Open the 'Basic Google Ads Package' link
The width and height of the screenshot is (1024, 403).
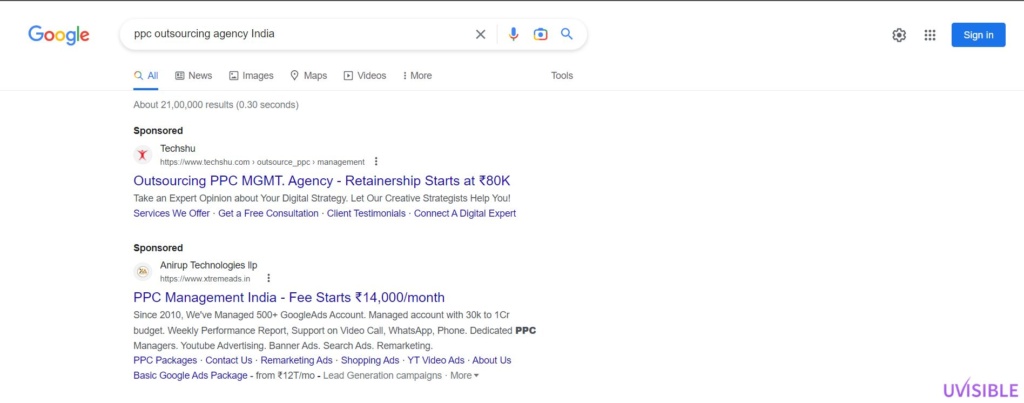(x=190, y=376)
